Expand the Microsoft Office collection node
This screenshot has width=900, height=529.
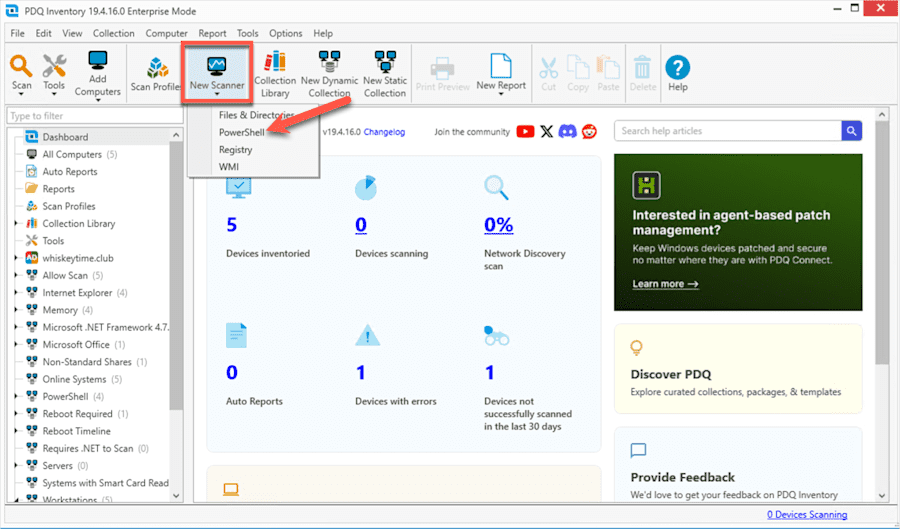click(x=16, y=344)
